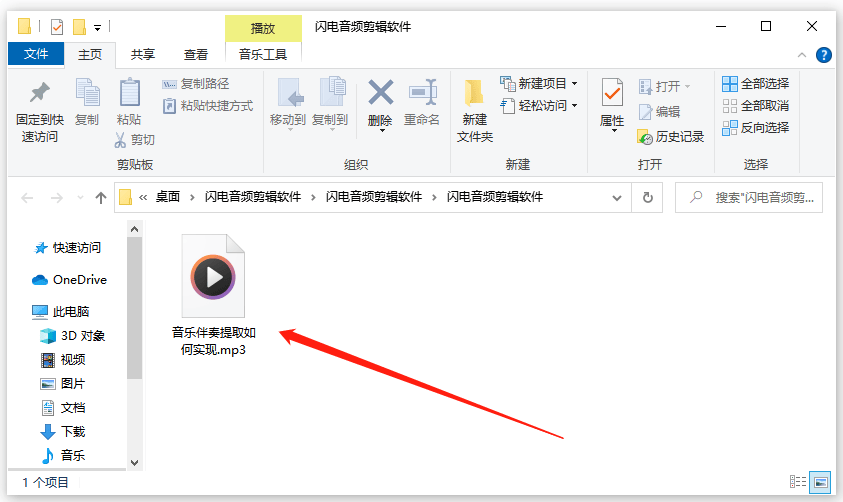Open the History (历史记录) option
The width and height of the screenshot is (843, 502).
pos(670,137)
